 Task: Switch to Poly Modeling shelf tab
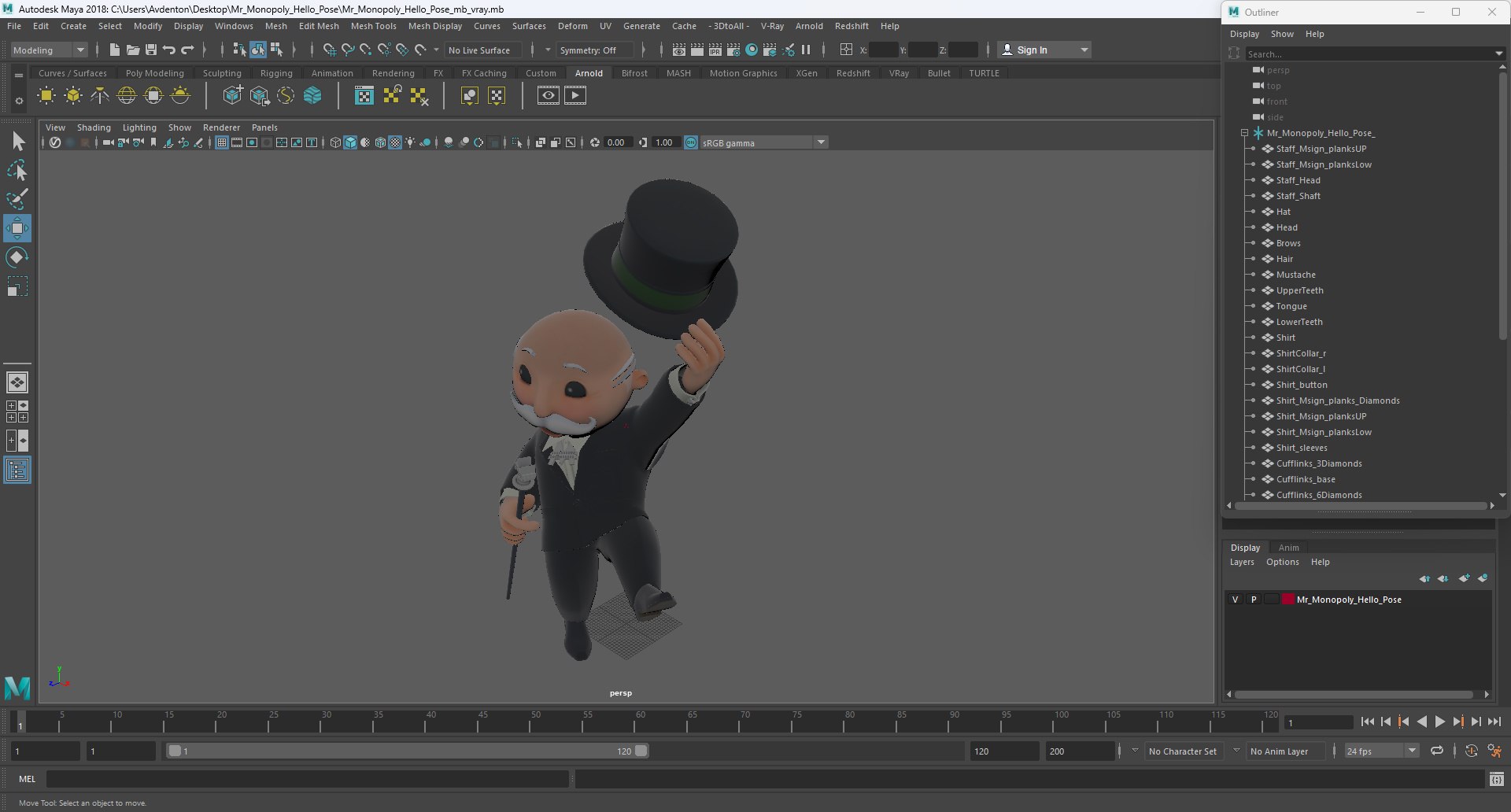[x=155, y=73]
